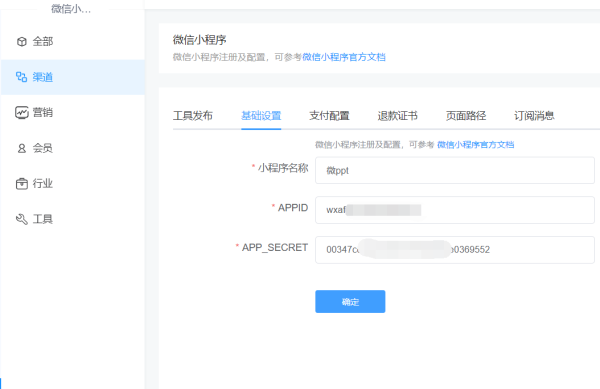Click the 会员 member person icon

tap(22, 148)
